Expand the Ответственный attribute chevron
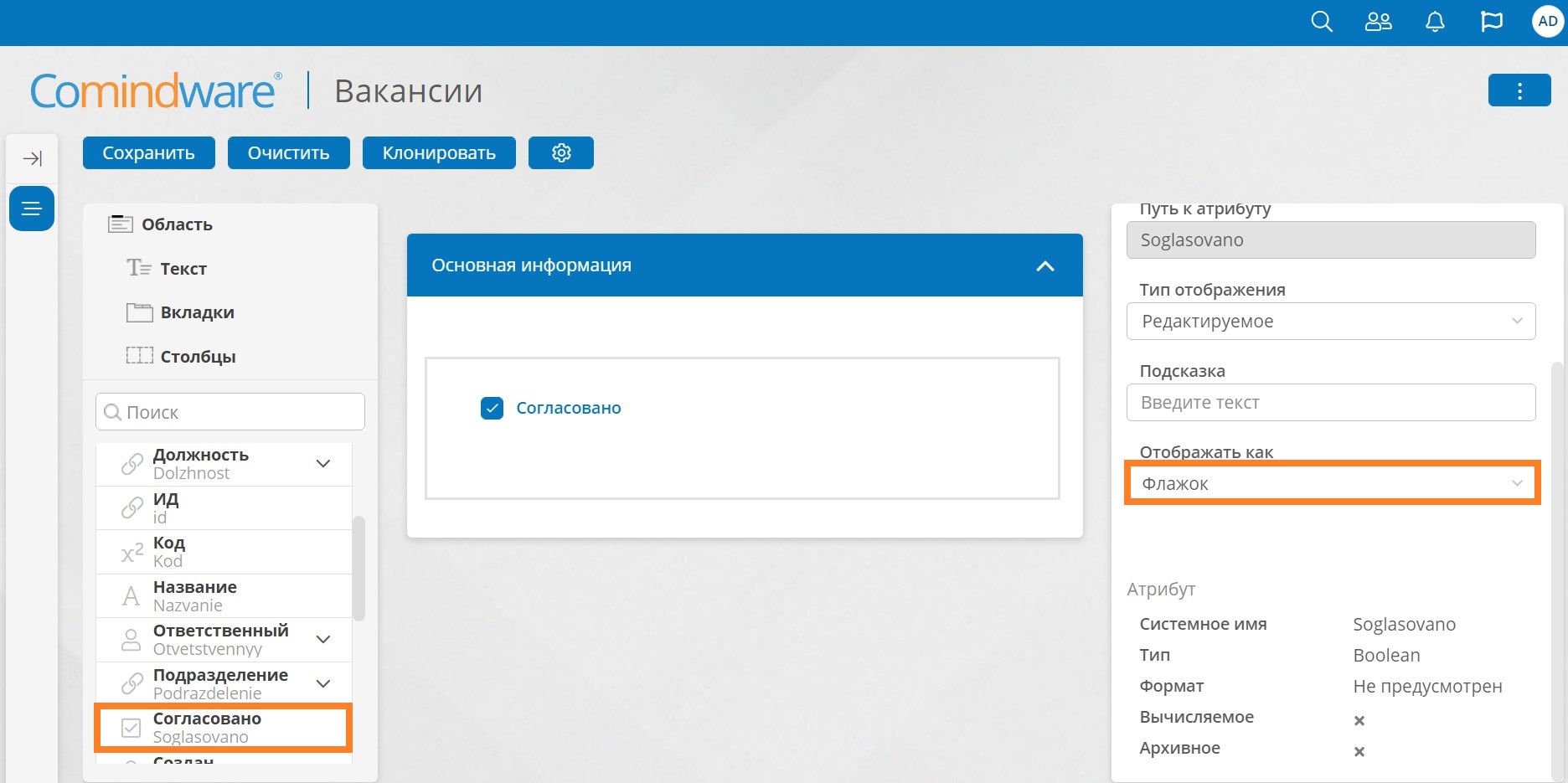The image size is (1568, 783). coord(323,639)
